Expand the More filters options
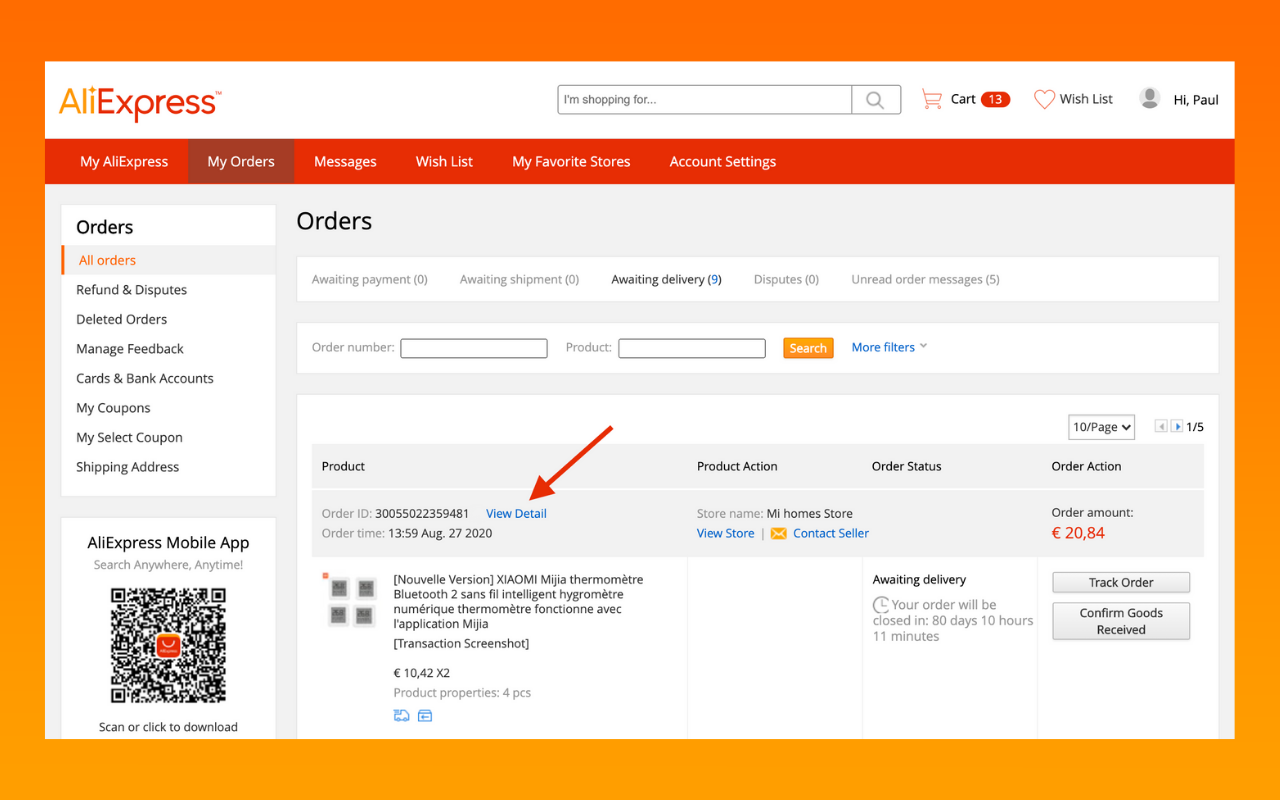Viewport: 1280px width, 800px height. [x=884, y=347]
